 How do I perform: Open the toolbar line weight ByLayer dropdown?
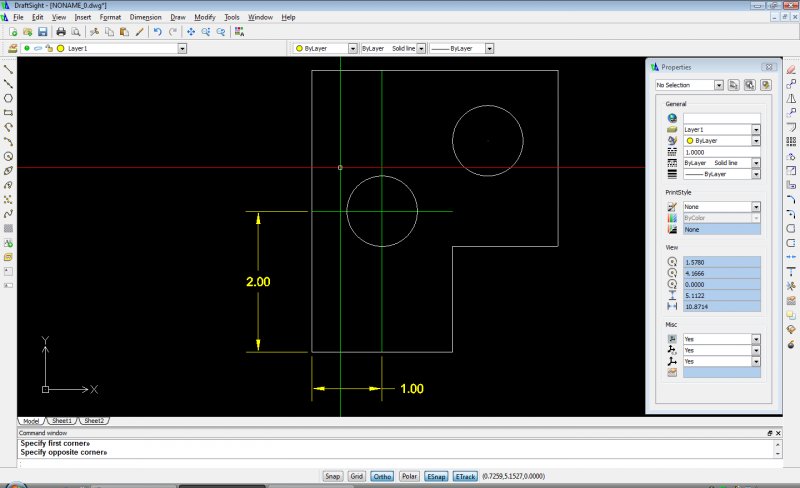pos(489,48)
